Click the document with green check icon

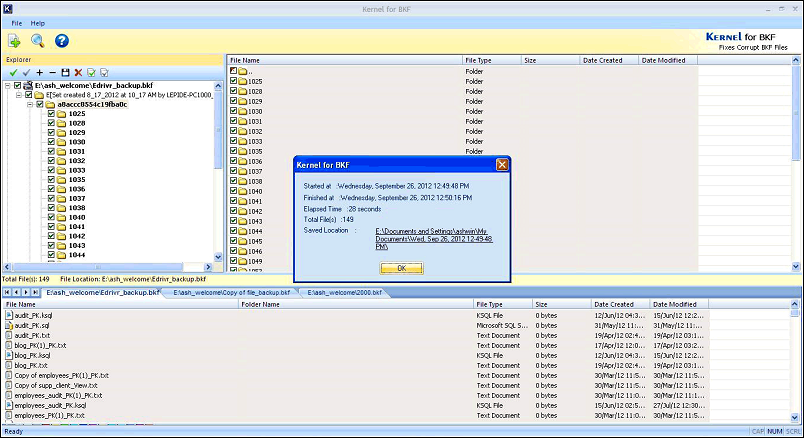(x=91, y=73)
